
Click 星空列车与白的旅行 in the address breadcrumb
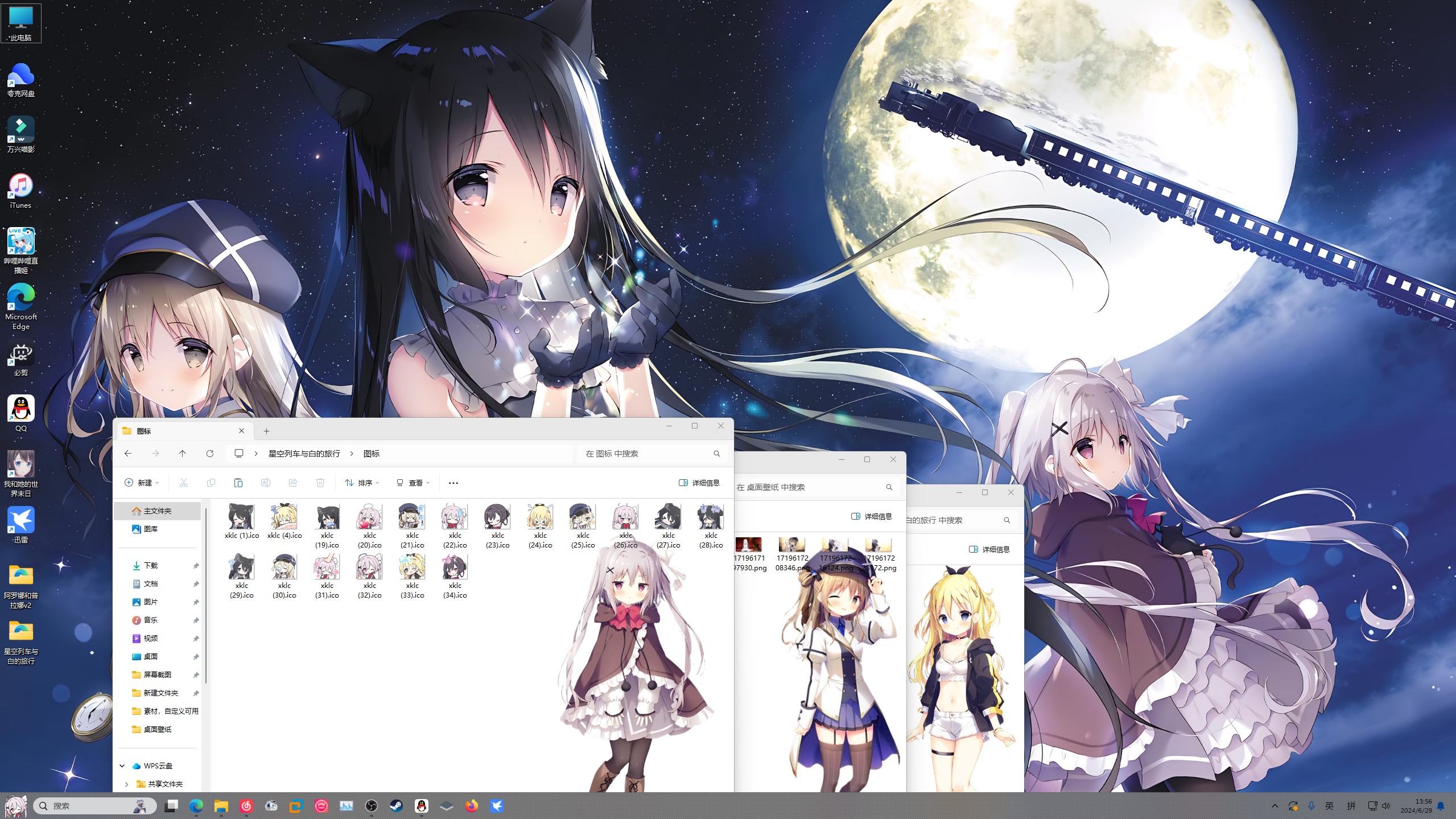304,454
